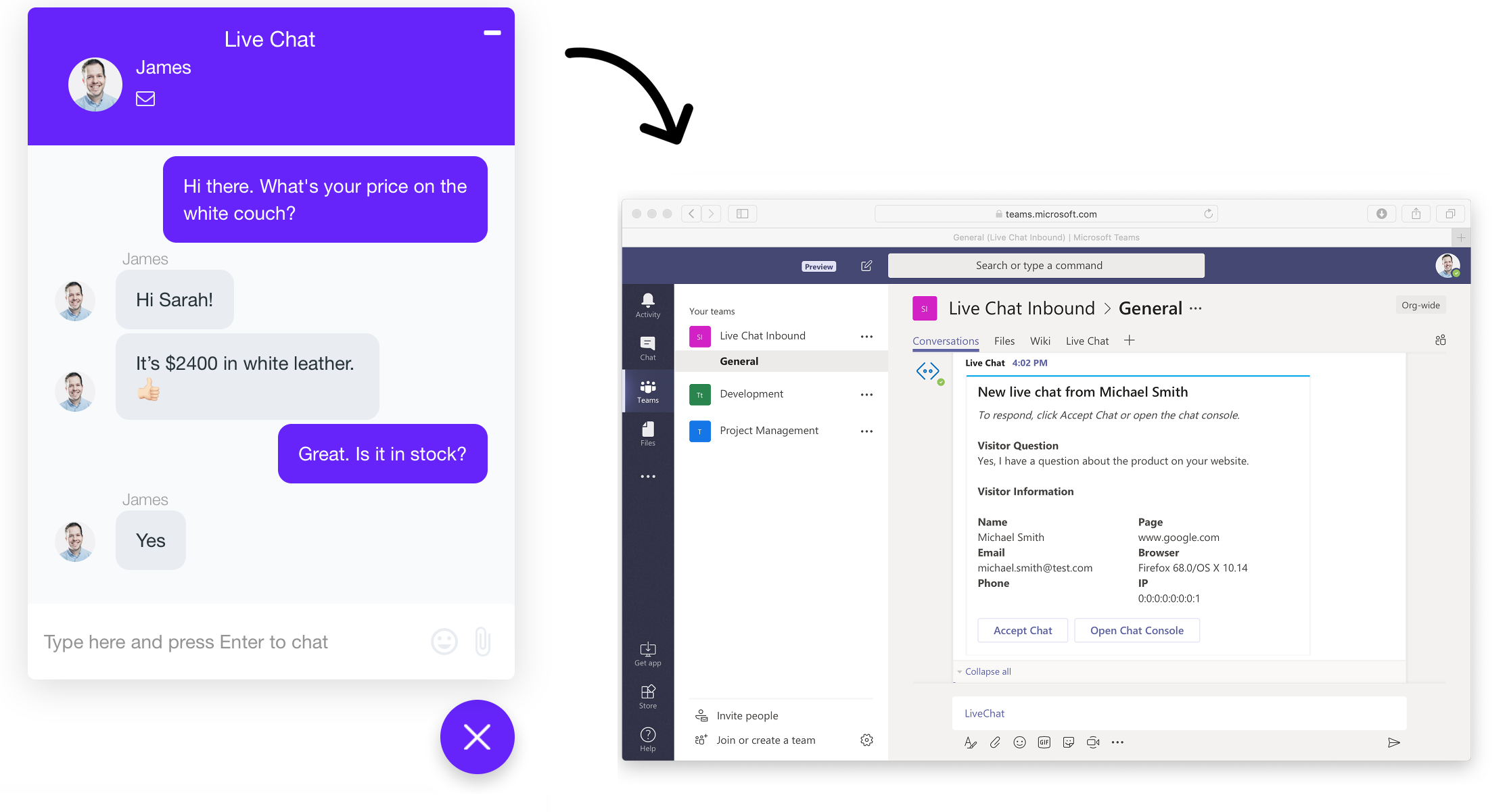1509x812 pixels.
Task: Click Accept Chat button for Michael Smith
Action: click(1022, 629)
